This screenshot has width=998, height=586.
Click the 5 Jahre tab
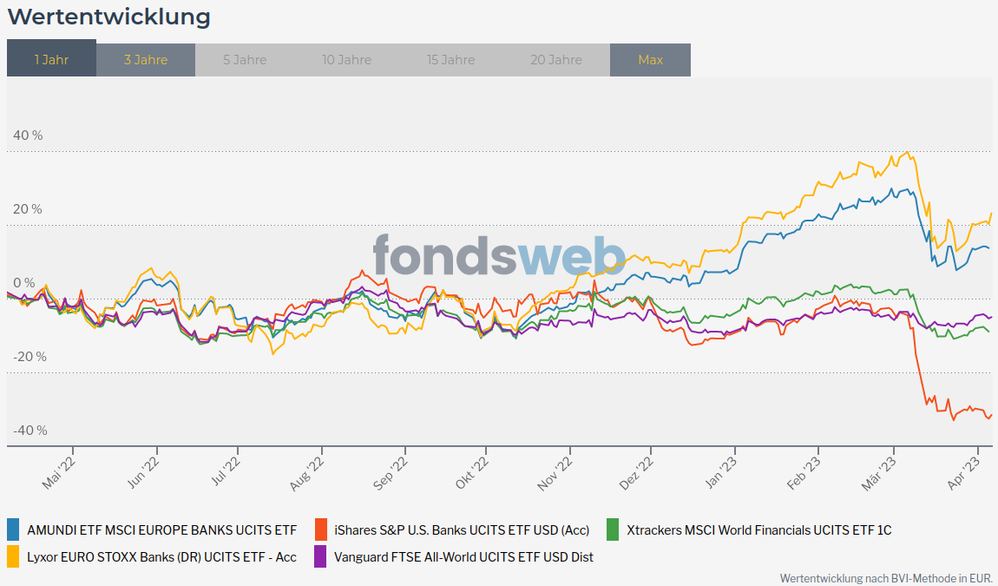245,60
